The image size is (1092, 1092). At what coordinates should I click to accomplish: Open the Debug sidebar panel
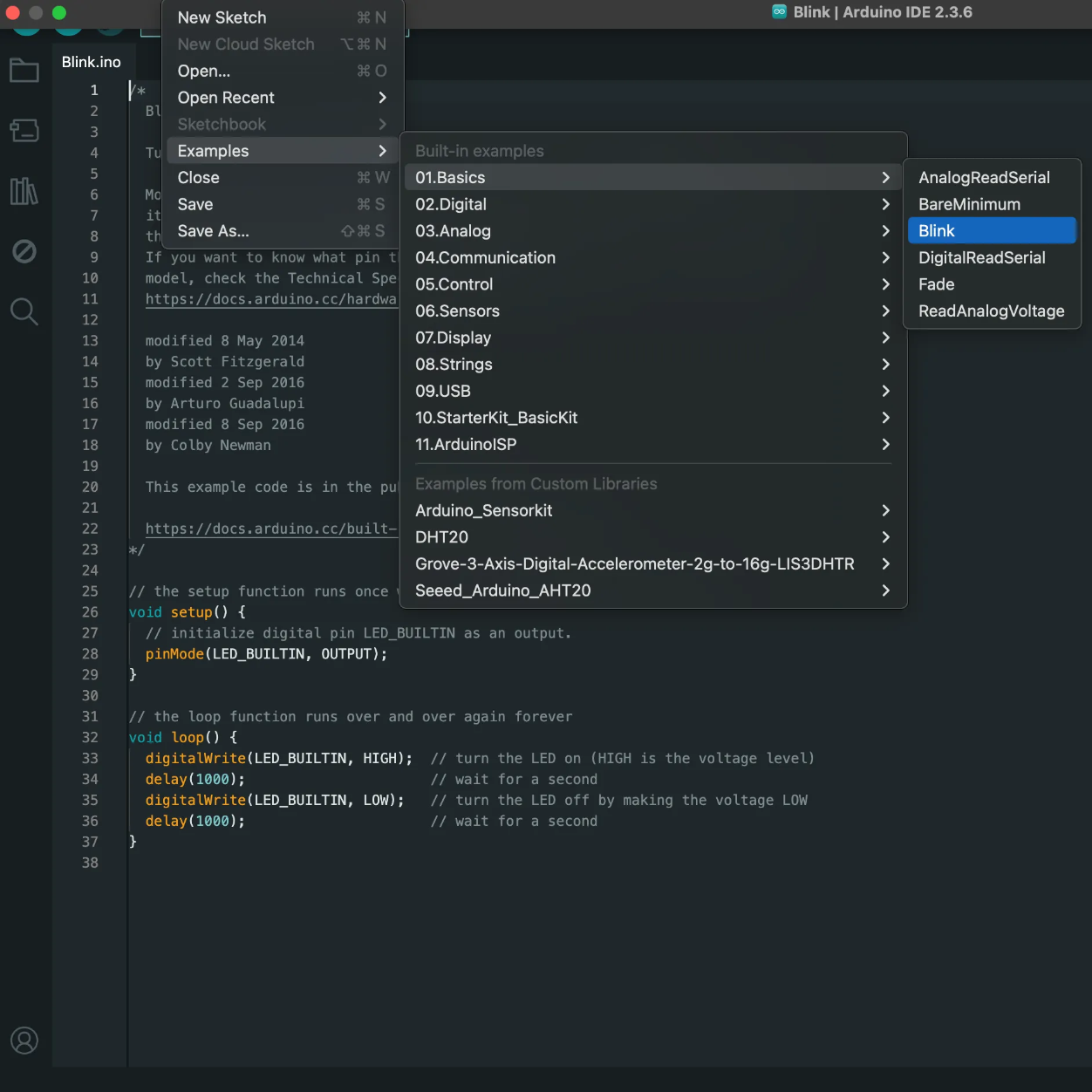[24, 250]
